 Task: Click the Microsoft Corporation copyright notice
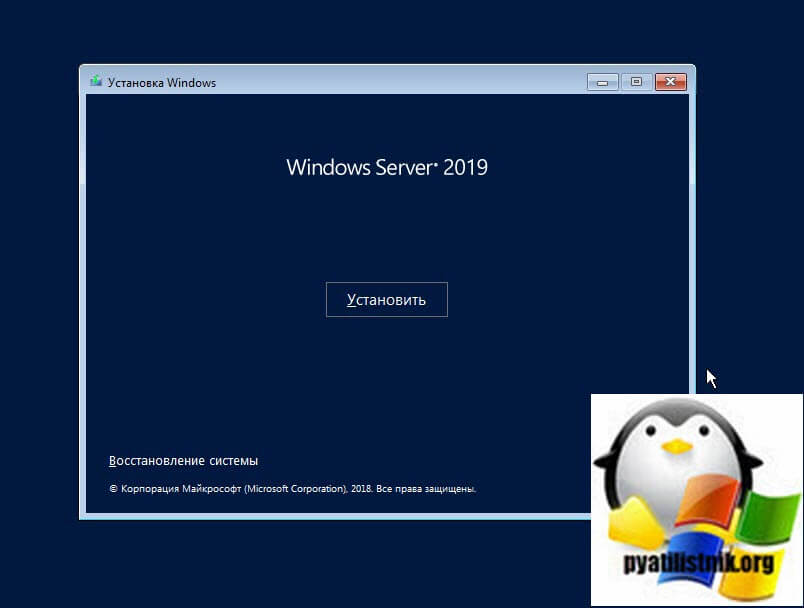pyautogui.click(x=292, y=490)
